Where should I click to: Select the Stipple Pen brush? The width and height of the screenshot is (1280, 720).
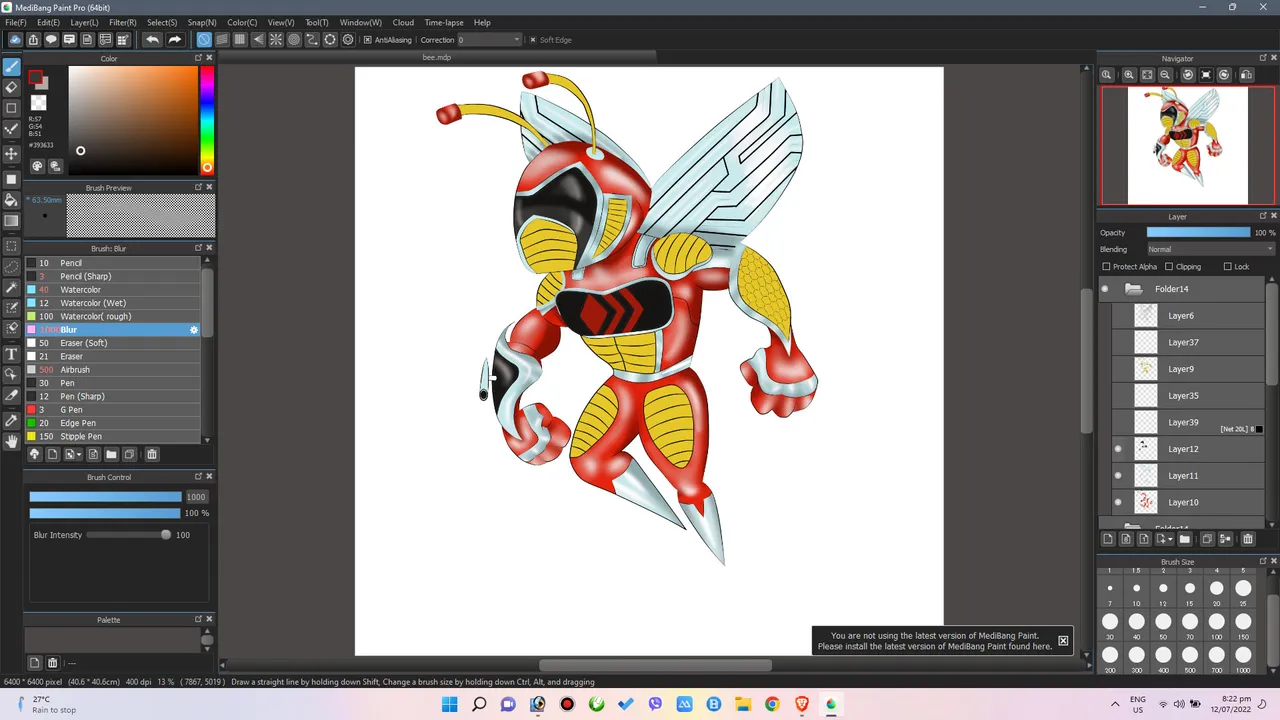pyautogui.click(x=112, y=436)
